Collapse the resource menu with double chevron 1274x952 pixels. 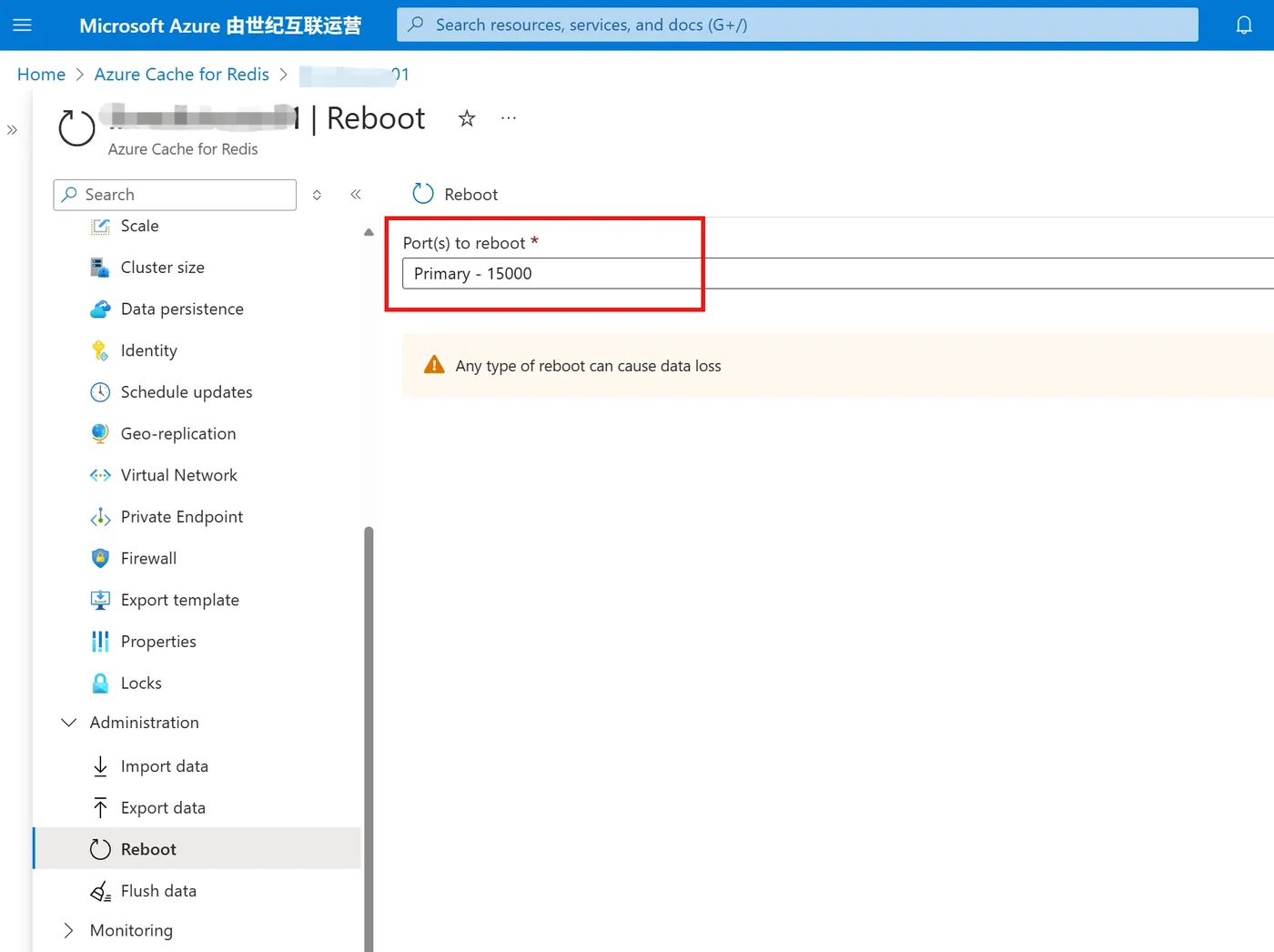pyautogui.click(x=356, y=195)
